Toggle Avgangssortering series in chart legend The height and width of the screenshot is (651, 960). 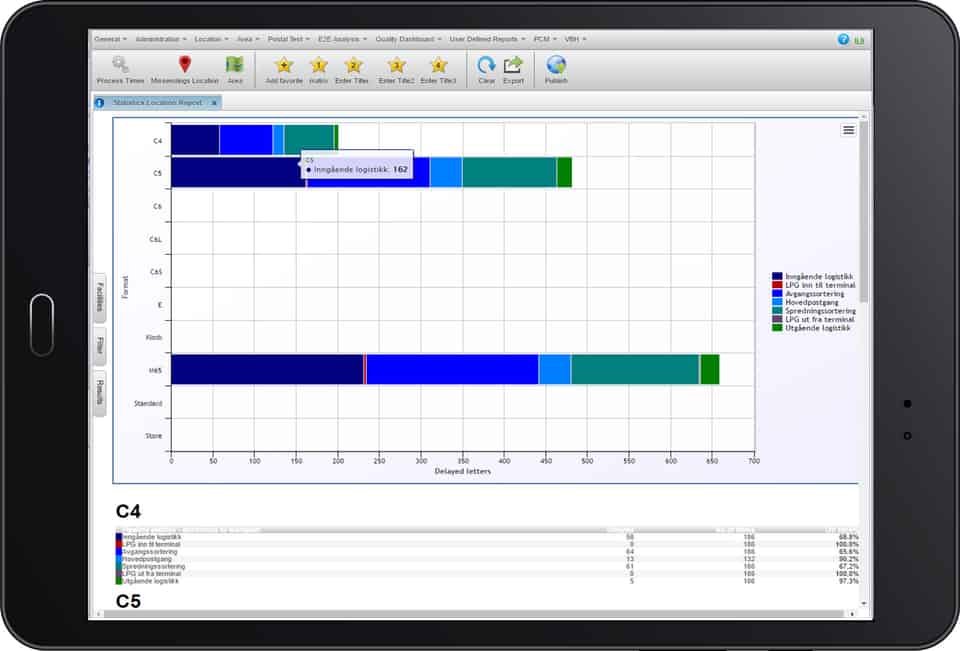tap(808, 294)
